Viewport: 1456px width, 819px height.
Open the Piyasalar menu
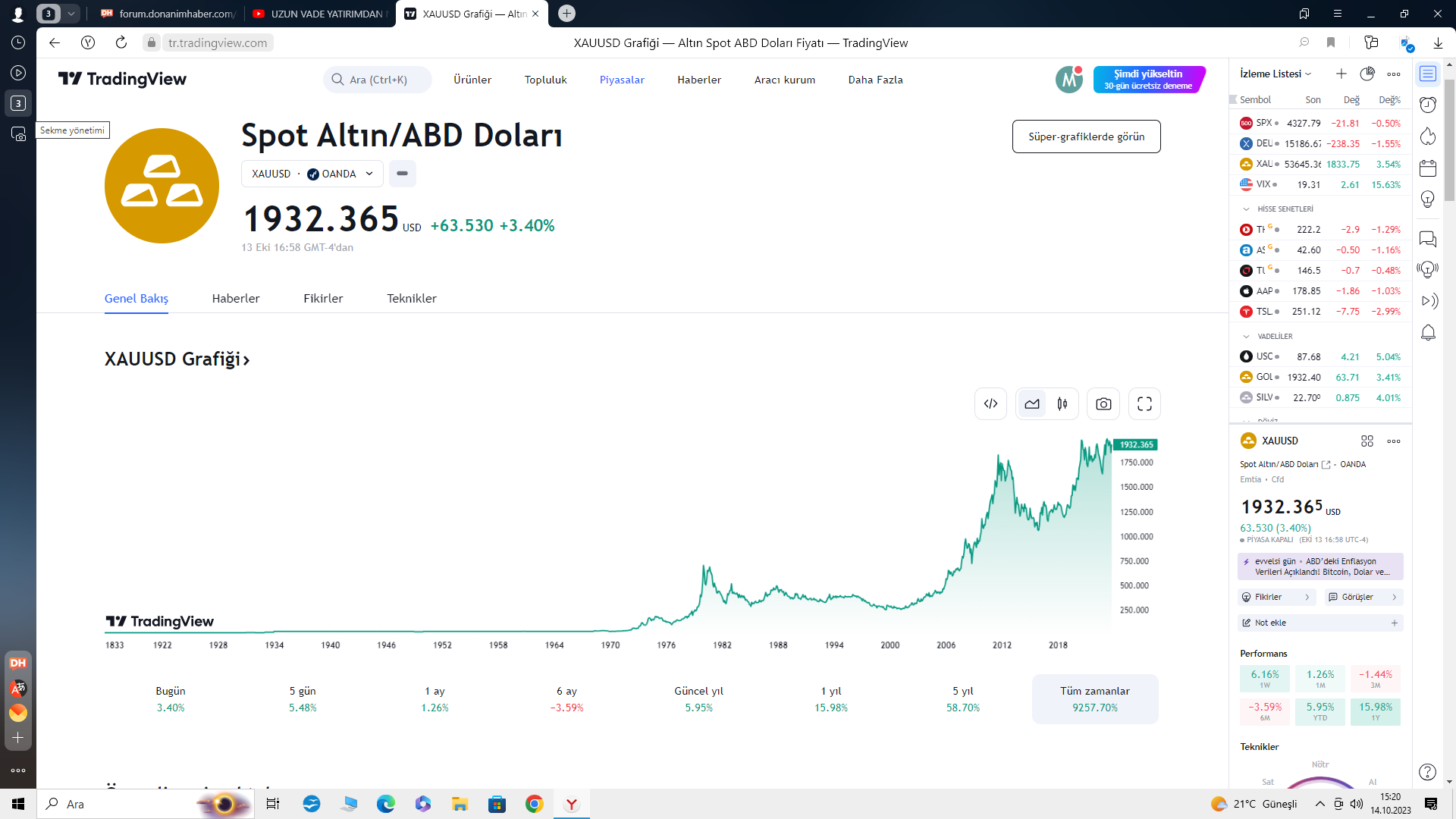tap(622, 80)
